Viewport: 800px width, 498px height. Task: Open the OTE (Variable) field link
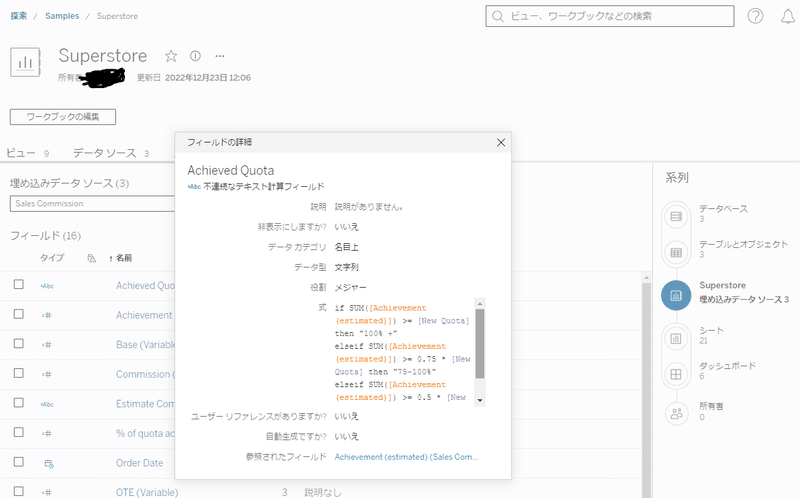click(x=147, y=492)
